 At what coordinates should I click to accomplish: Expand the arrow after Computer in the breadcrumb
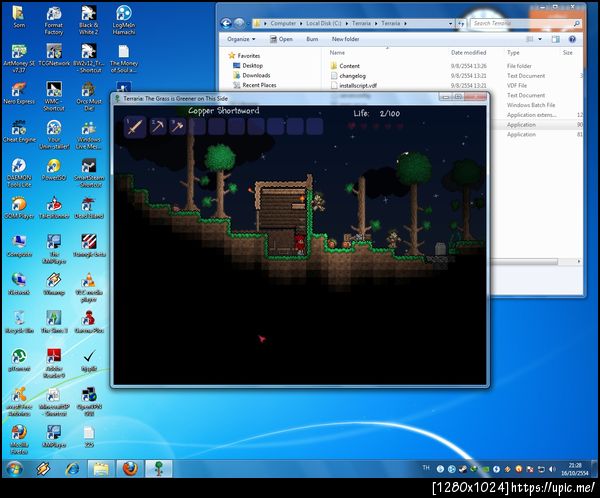pos(301,23)
